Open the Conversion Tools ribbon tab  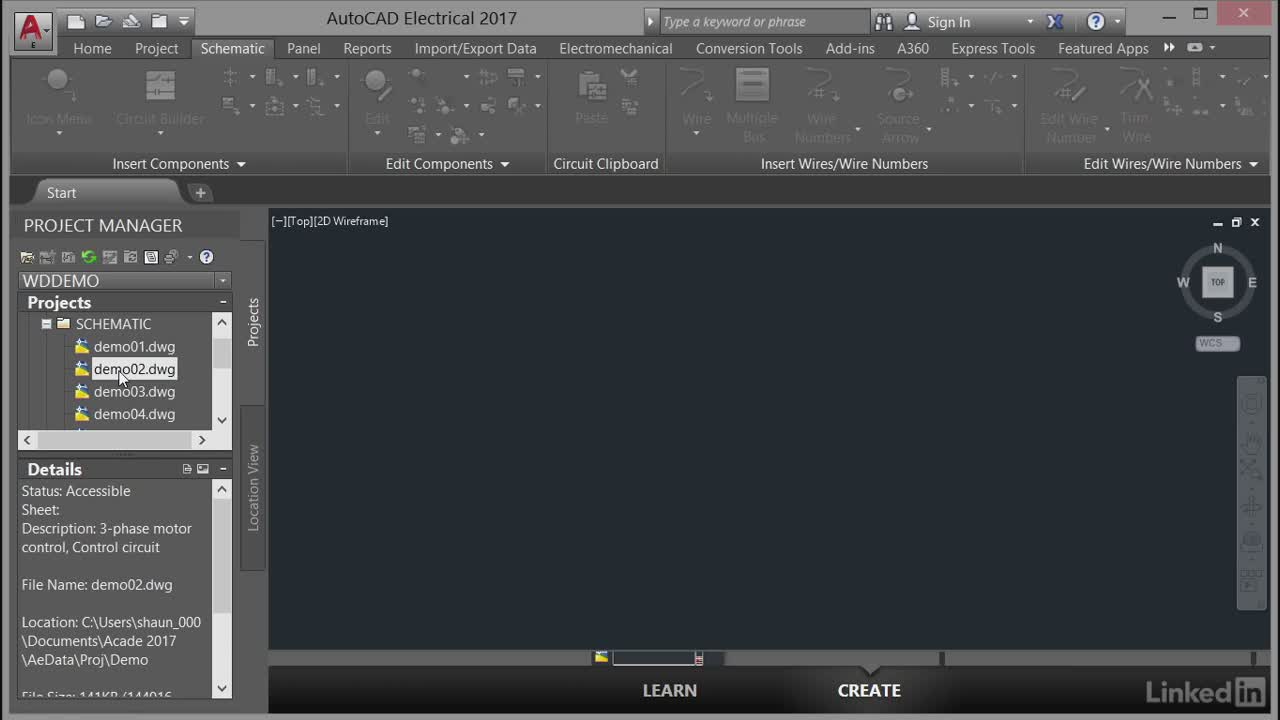click(749, 48)
